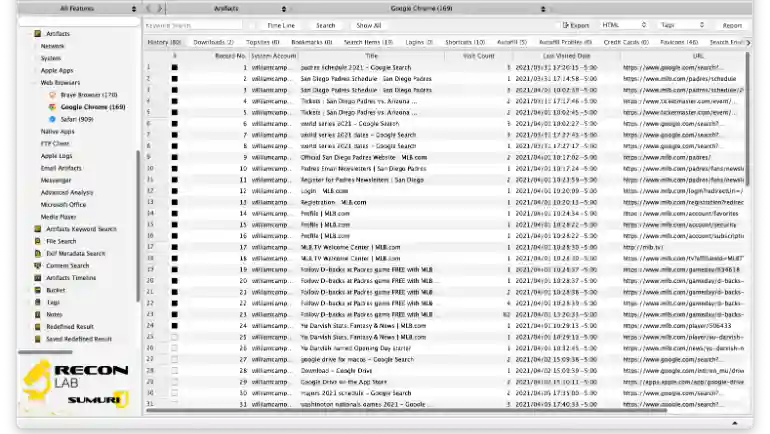Open the Favicons tab
The height and width of the screenshot is (434, 770).
(679, 42)
